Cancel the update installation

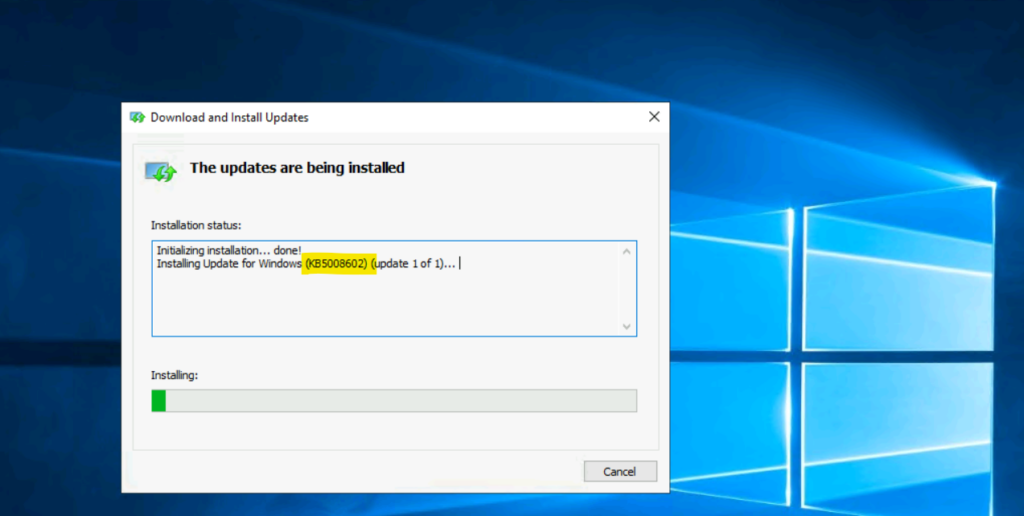tap(620, 471)
